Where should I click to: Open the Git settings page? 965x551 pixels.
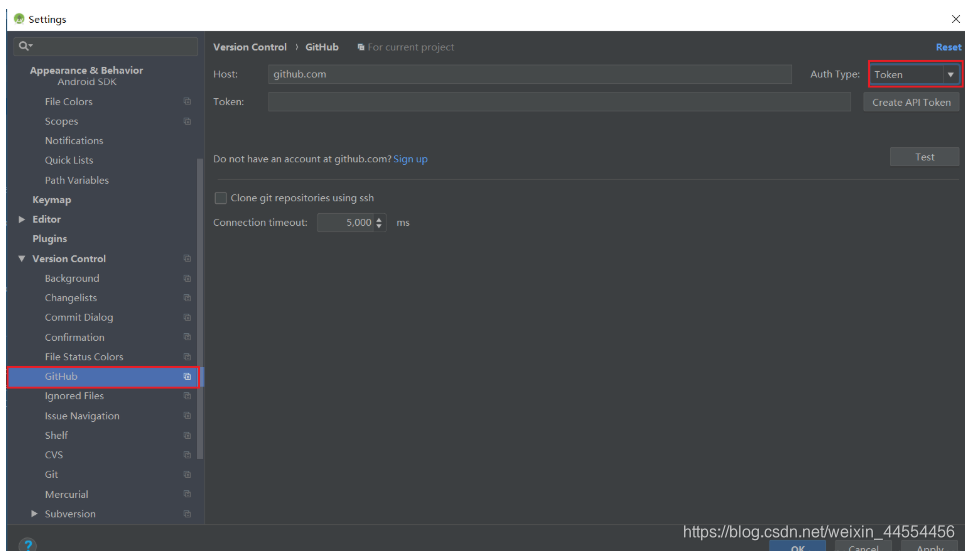52,474
